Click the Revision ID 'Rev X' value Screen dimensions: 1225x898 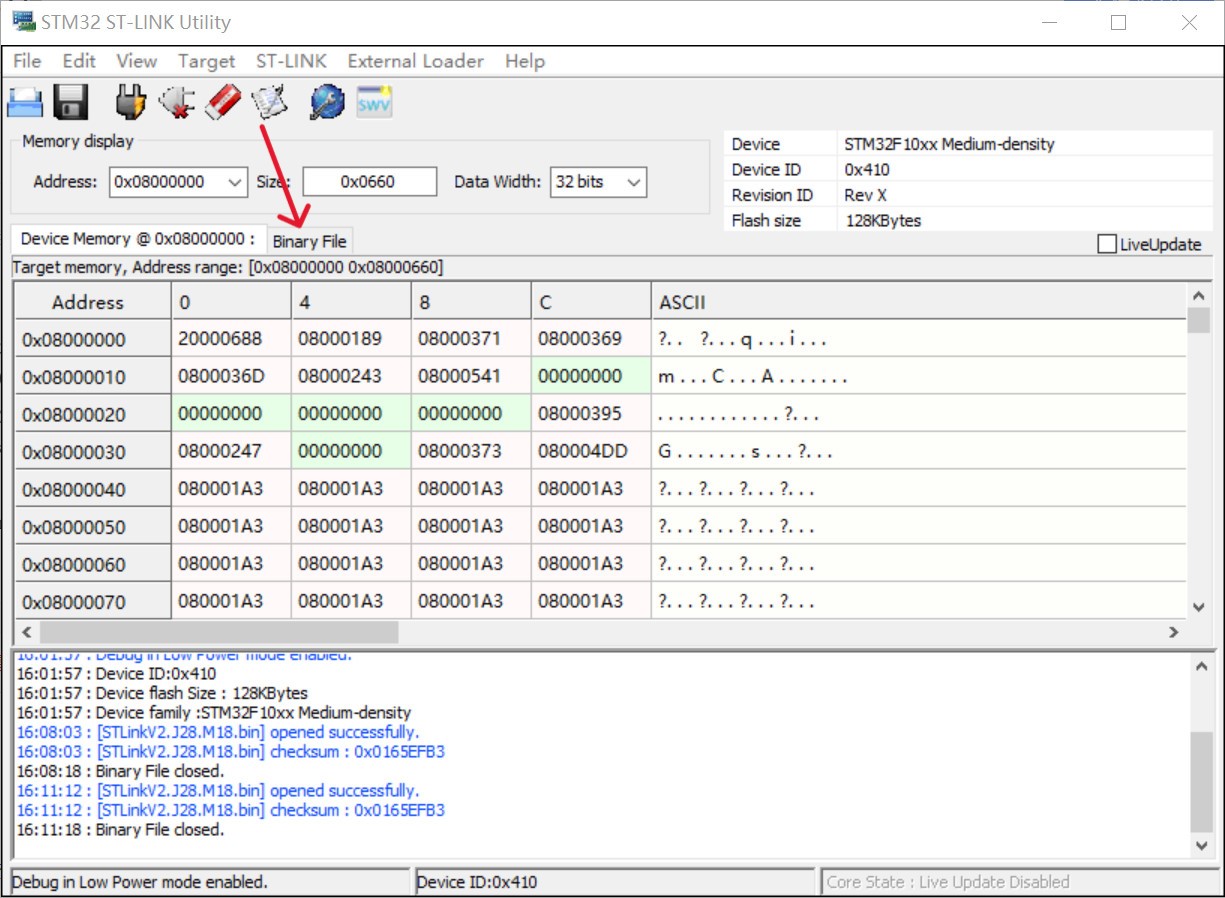point(865,195)
